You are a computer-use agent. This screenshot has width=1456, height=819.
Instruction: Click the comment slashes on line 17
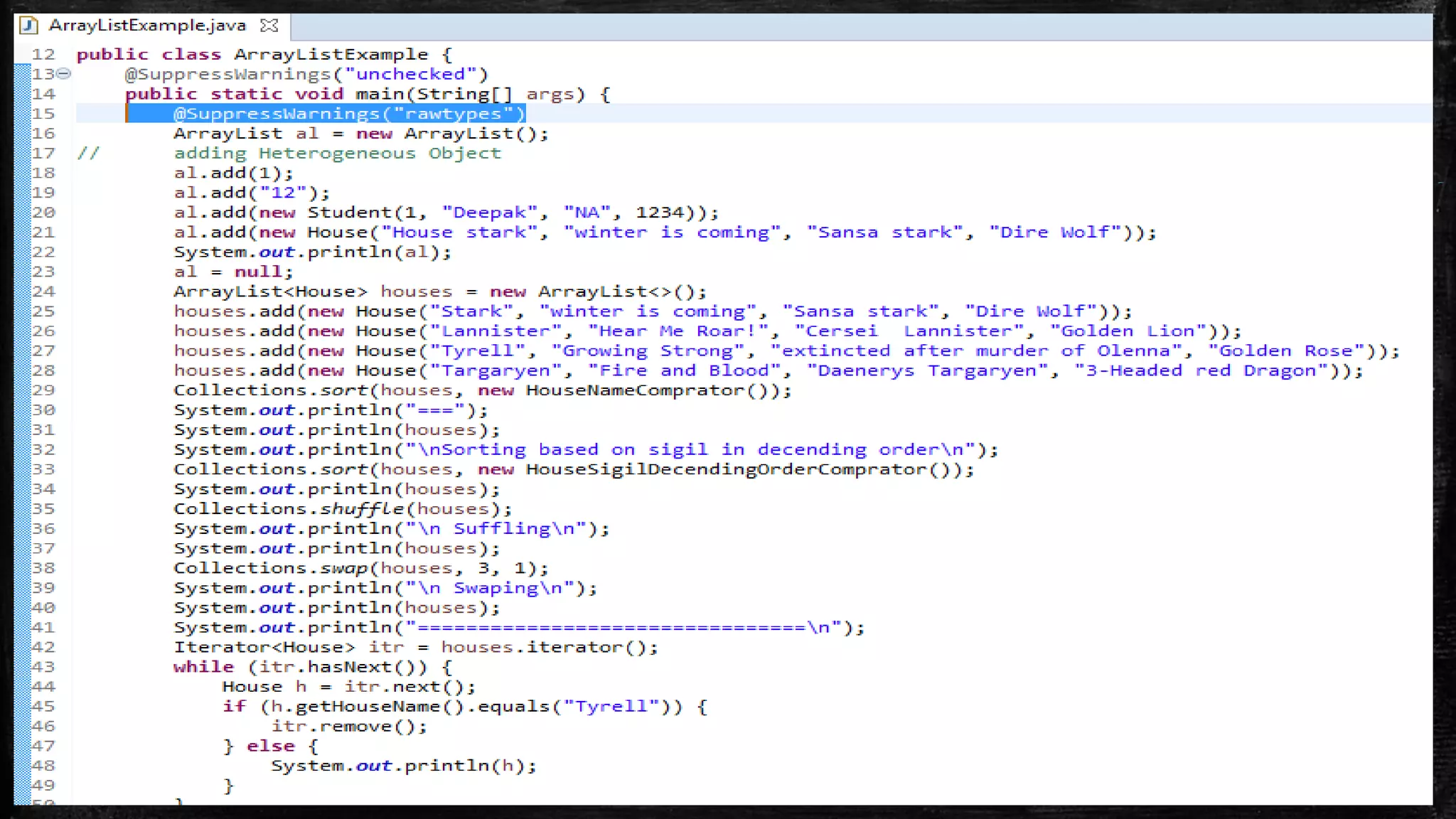point(88,154)
